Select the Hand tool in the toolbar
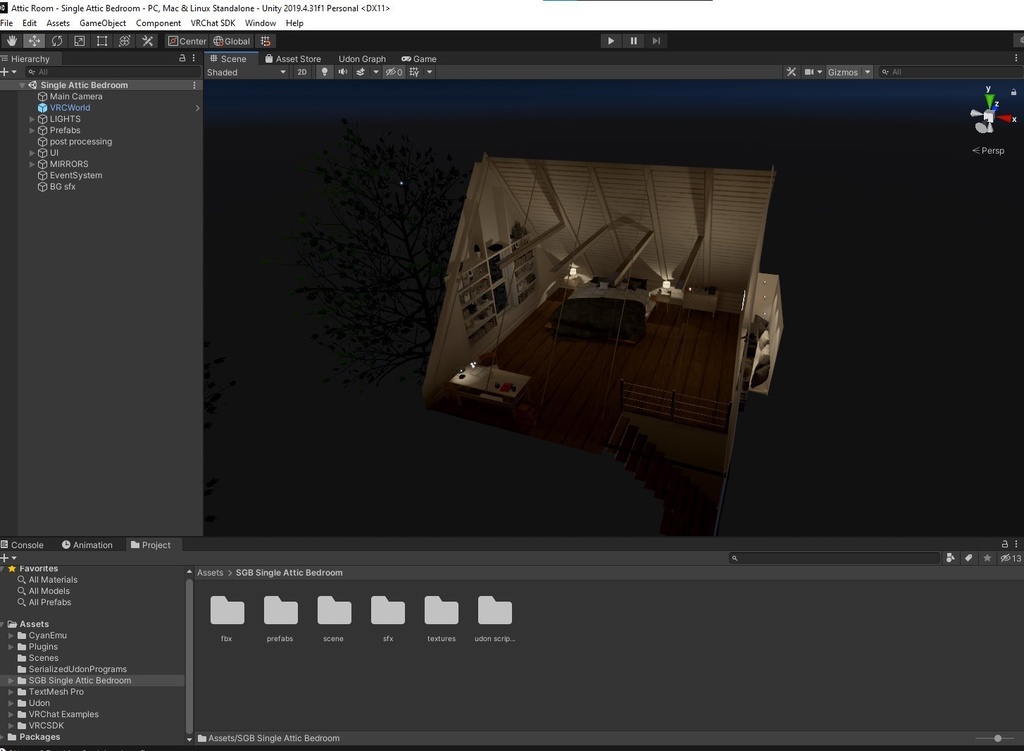 click(x=11, y=40)
